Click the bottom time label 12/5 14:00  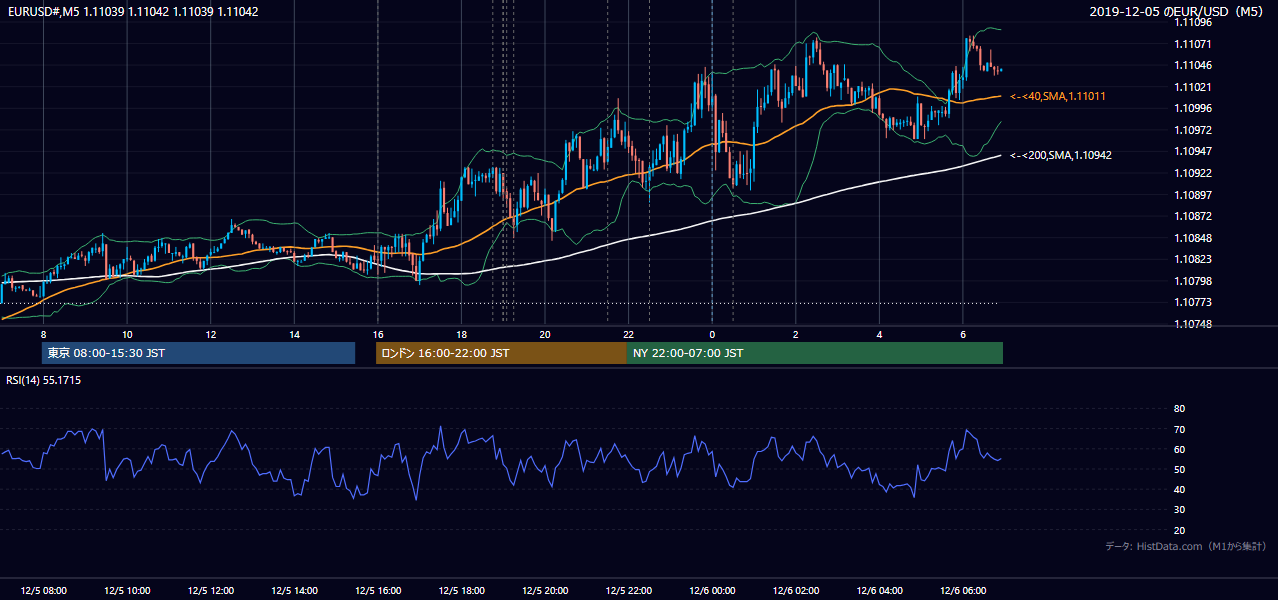pos(294,591)
